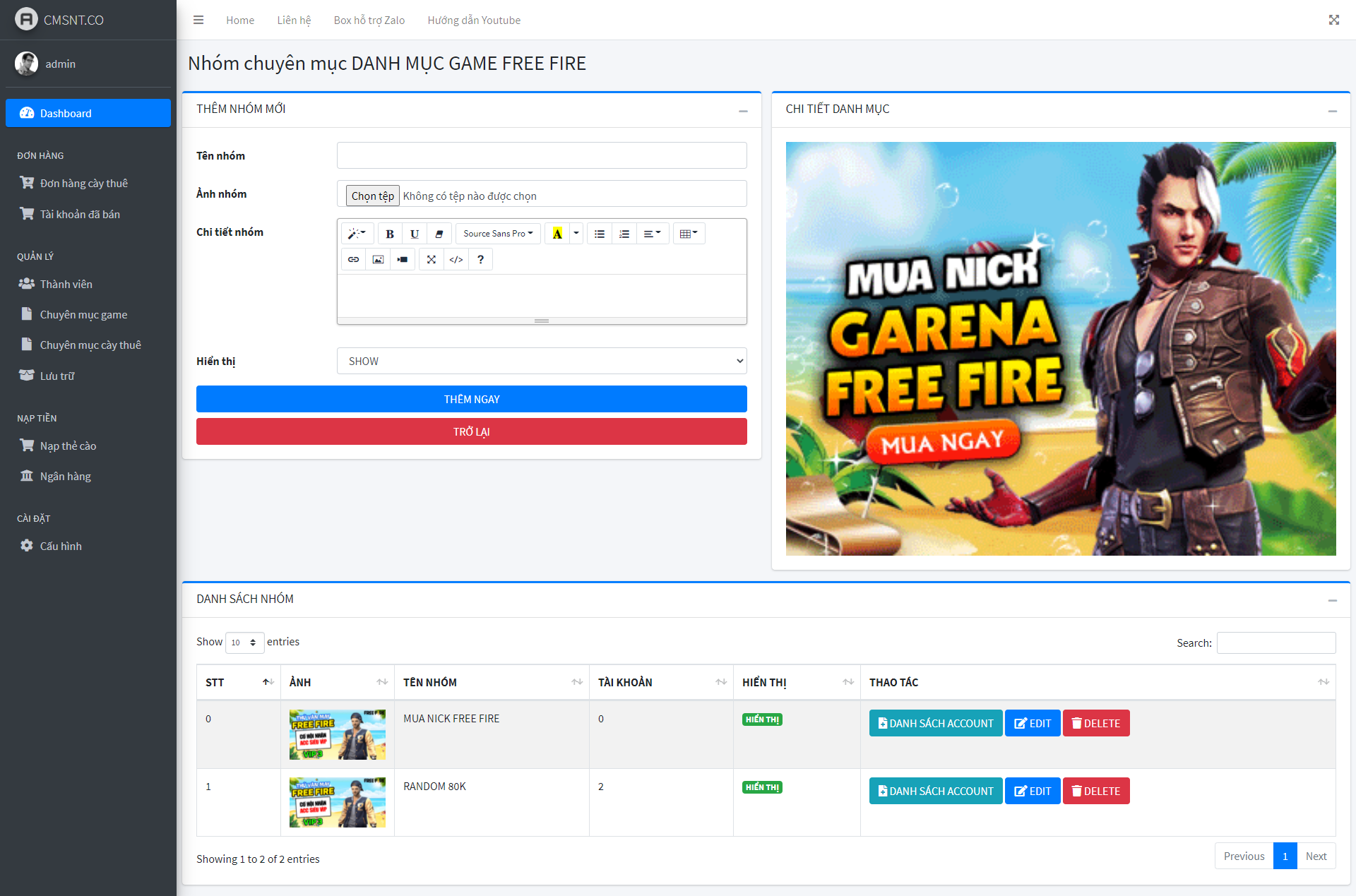Toggle bold formatting in editor
The width and height of the screenshot is (1356, 896).
[390, 234]
